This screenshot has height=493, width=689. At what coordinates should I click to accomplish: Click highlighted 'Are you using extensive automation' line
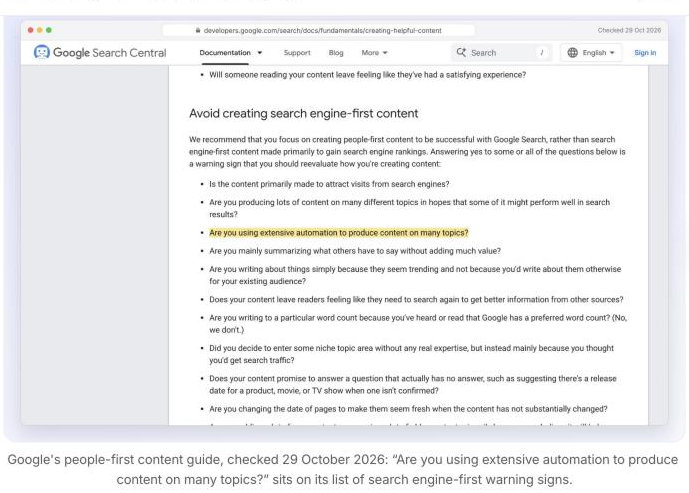click(338, 233)
